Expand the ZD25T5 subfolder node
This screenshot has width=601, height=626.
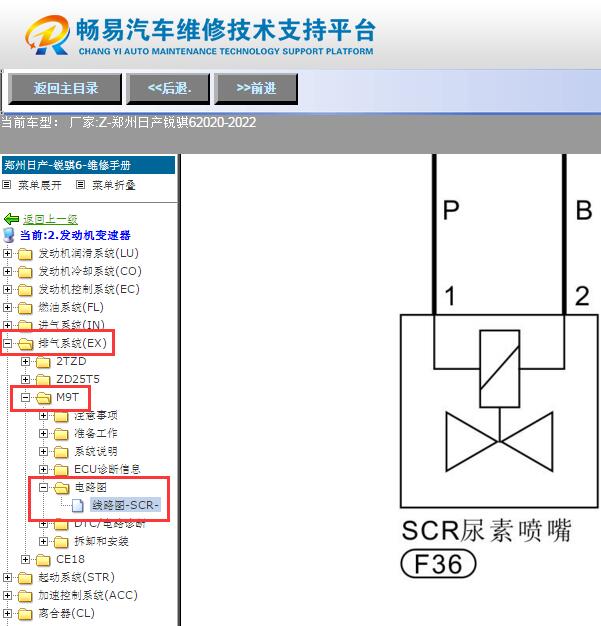(26, 379)
